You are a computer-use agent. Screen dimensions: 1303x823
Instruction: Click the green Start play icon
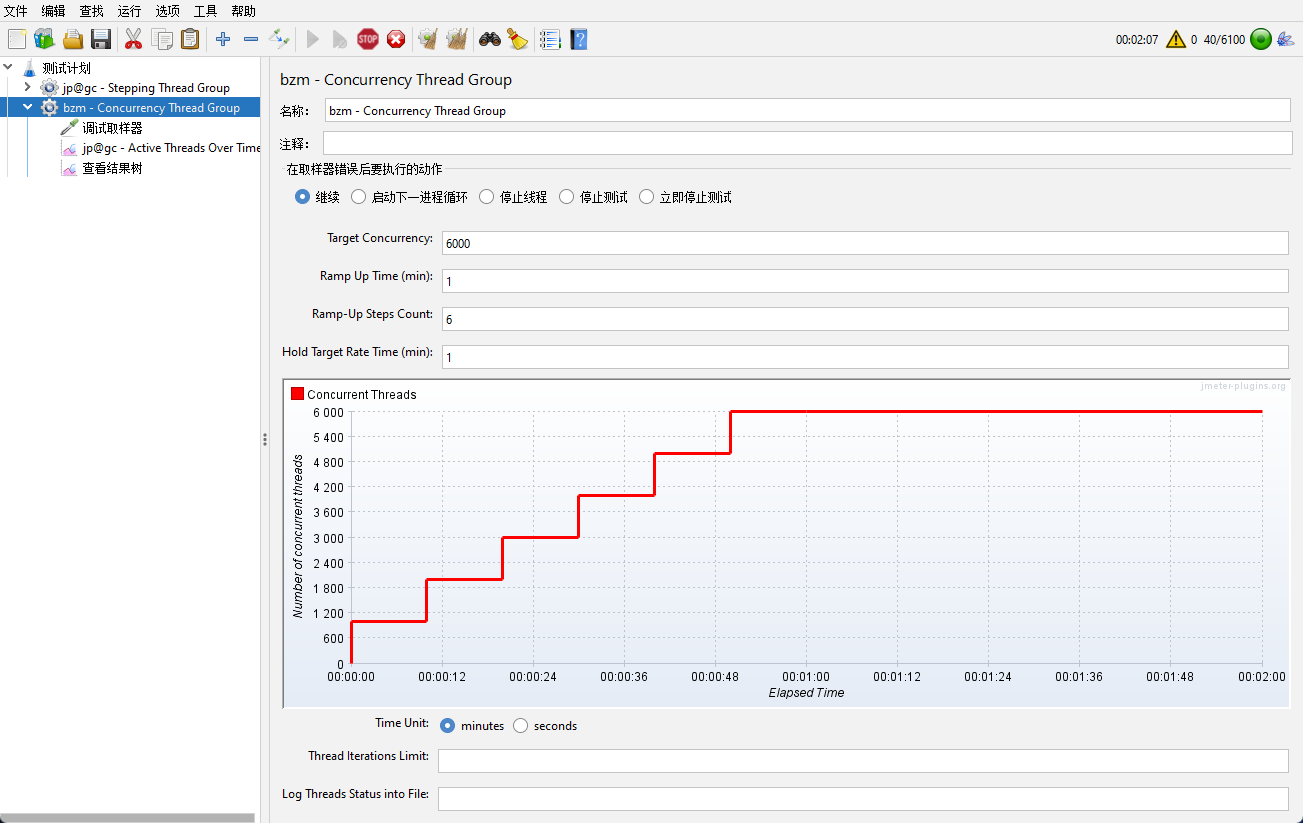tap(313, 39)
